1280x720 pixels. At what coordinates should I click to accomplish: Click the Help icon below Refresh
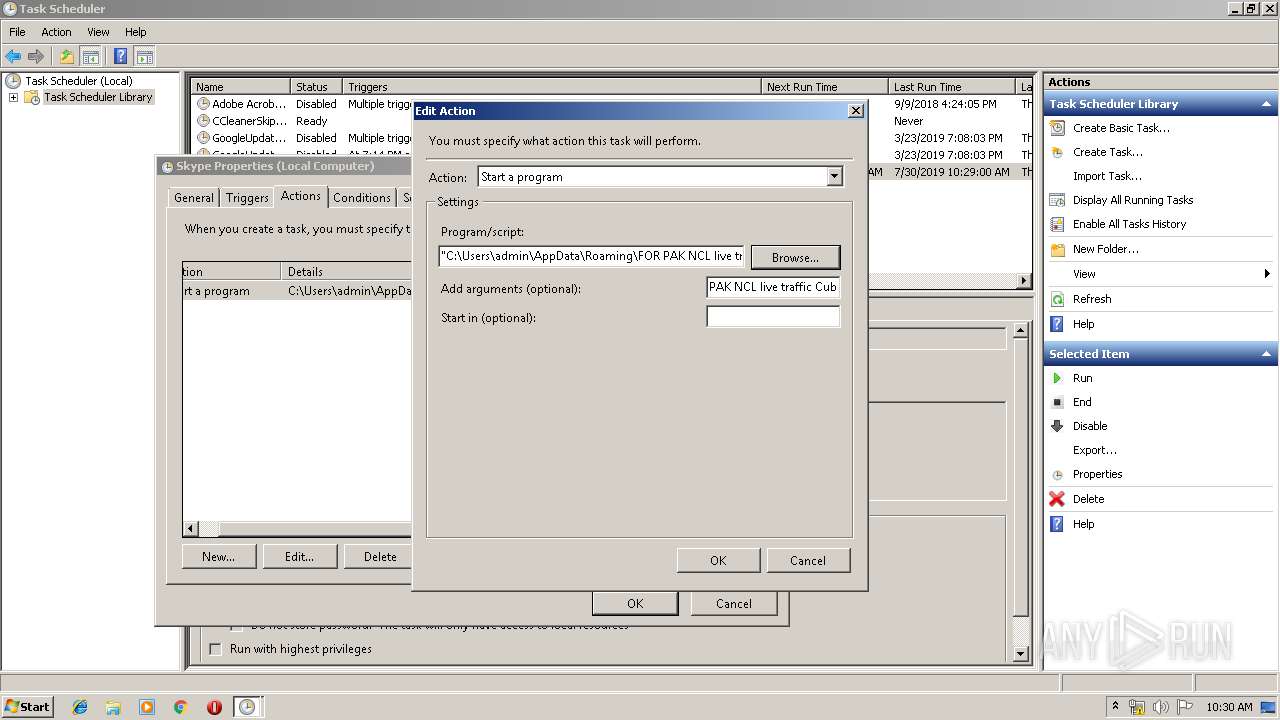point(1057,324)
